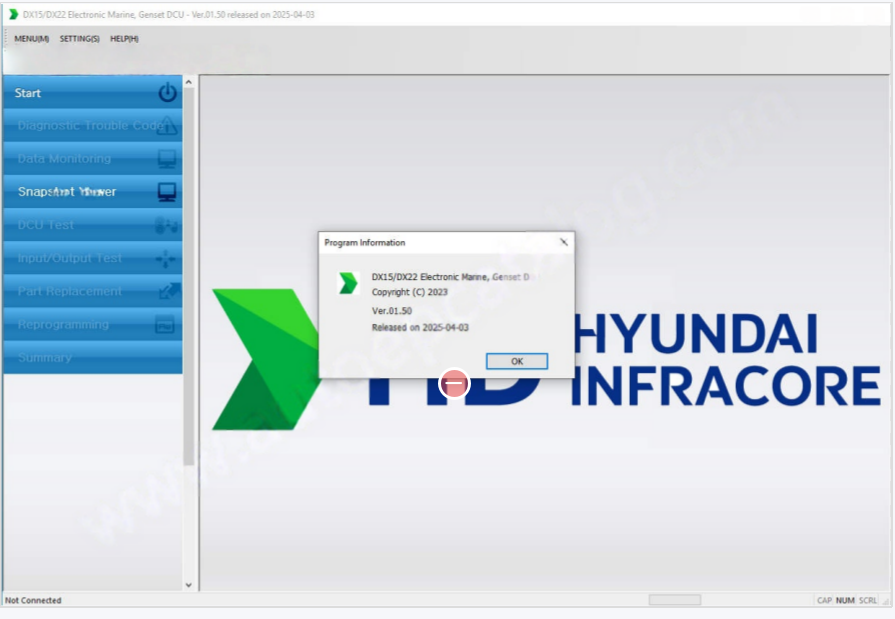This screenshot has height=619, width=895.
Task: Close the Program Information dialog
Action: tap(563, 242)
